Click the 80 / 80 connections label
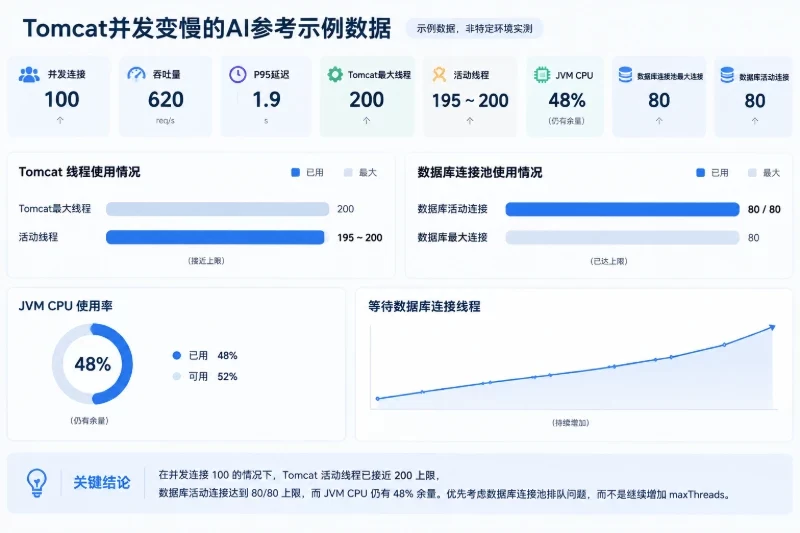The height and width of the screenshot is (533, 800). pyautogui.click(x=764, y=209)
